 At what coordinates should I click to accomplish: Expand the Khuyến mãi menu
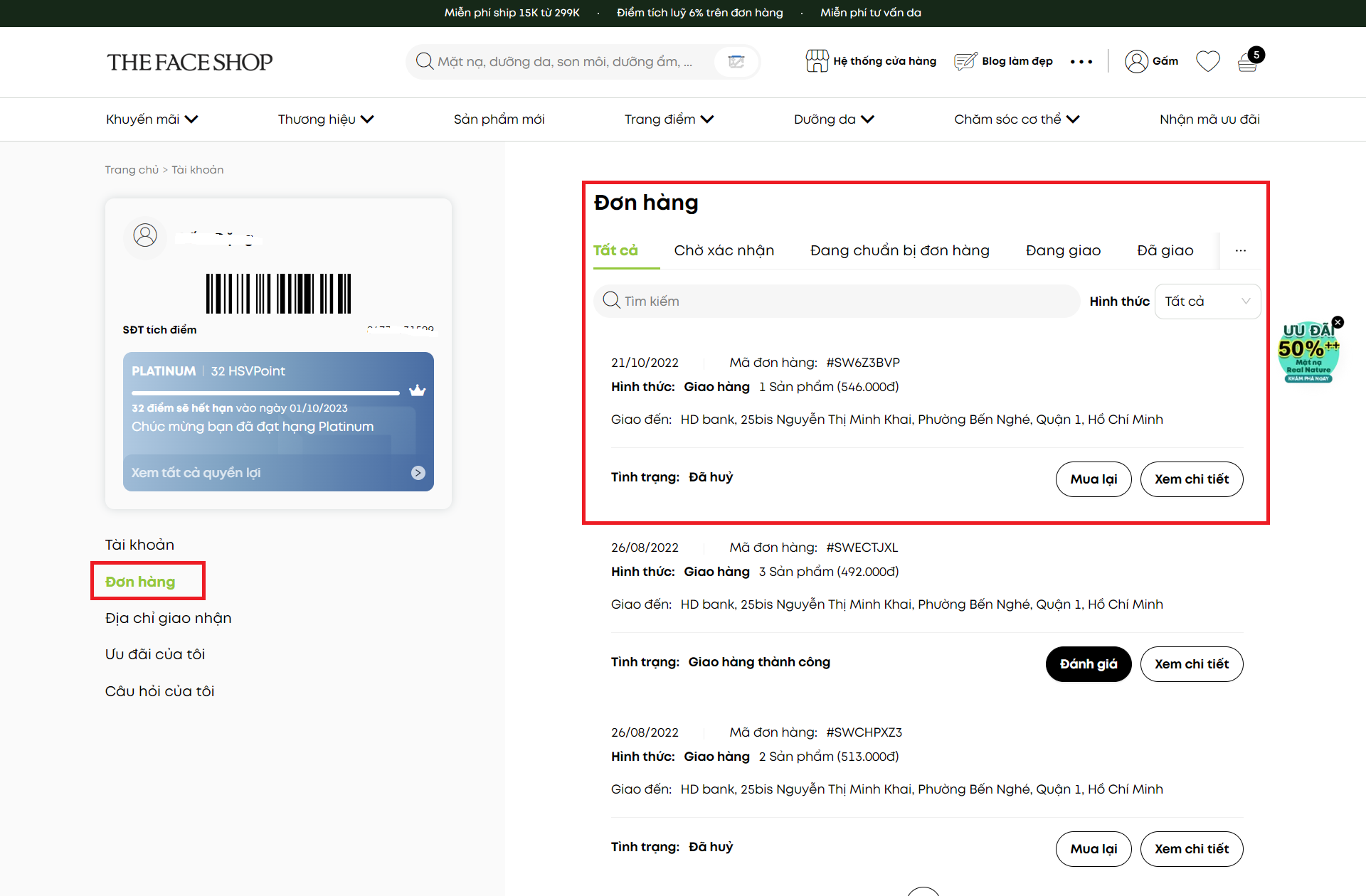tap(152, 119)
